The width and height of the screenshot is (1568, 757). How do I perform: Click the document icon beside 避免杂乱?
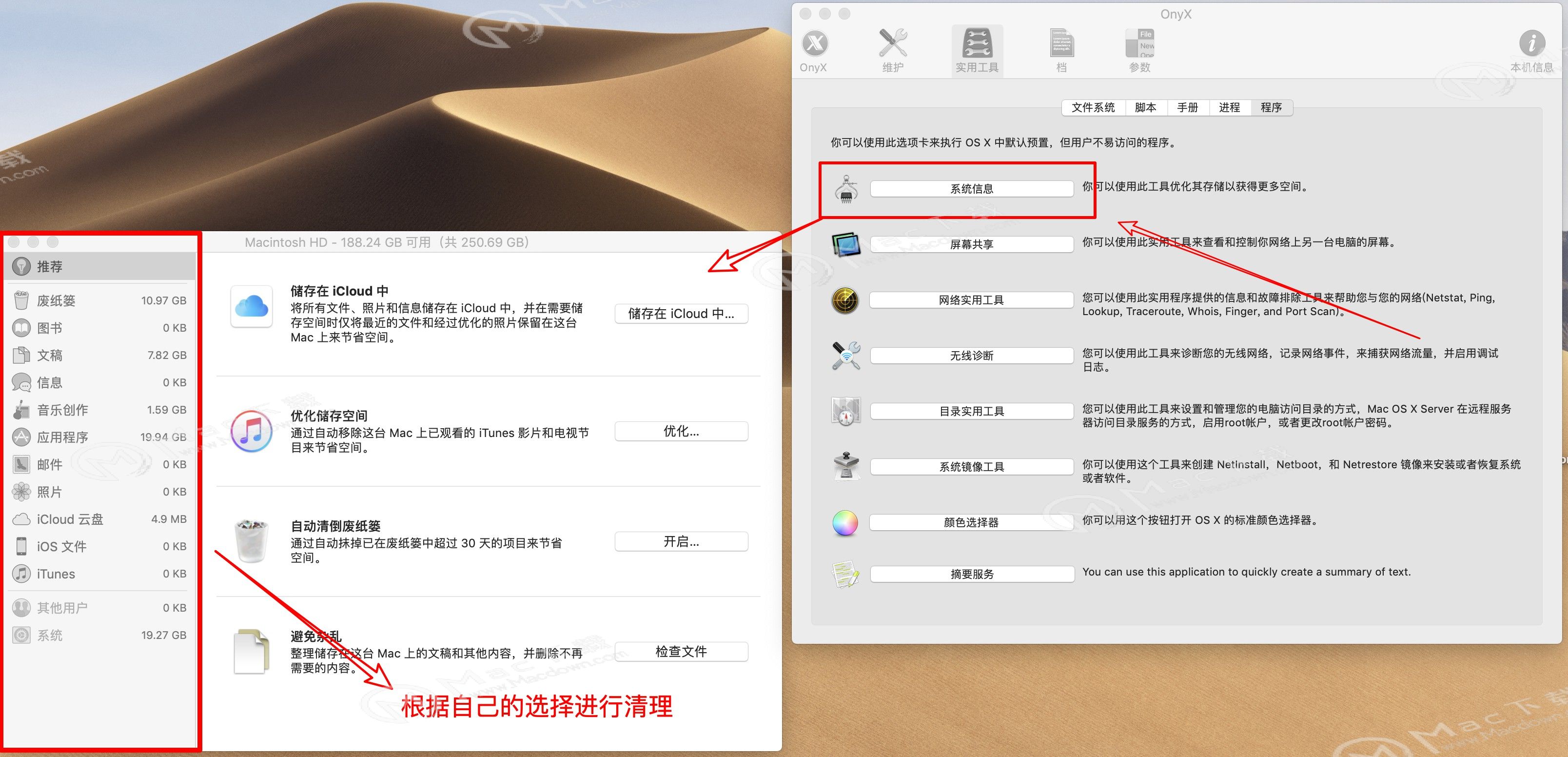coord(252,651)
